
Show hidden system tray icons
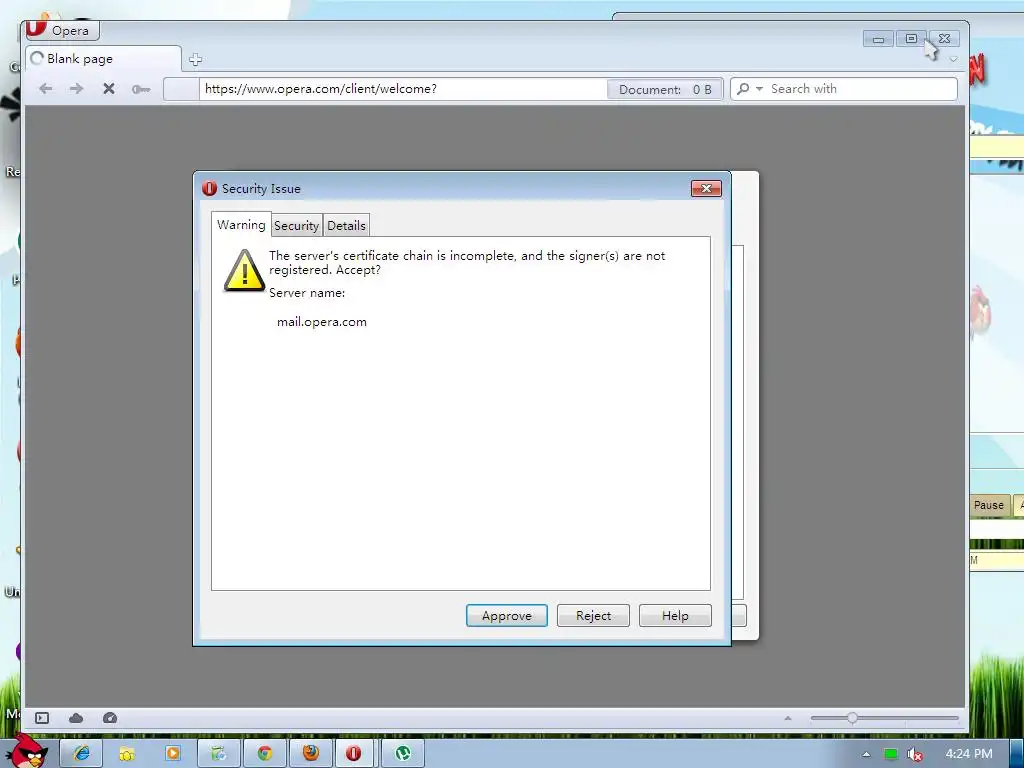pyautogui.click(x=866, y=754)
